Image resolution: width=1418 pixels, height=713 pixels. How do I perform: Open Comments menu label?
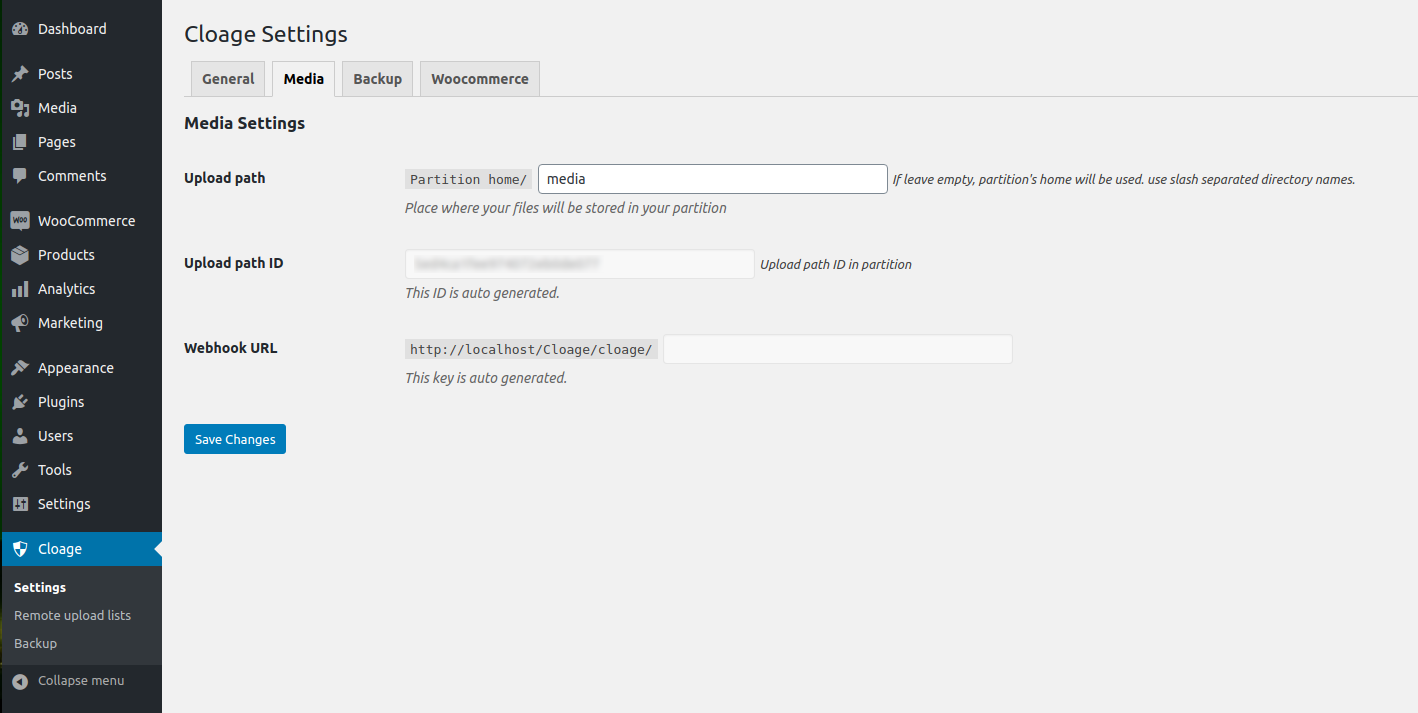click(72, 176)
